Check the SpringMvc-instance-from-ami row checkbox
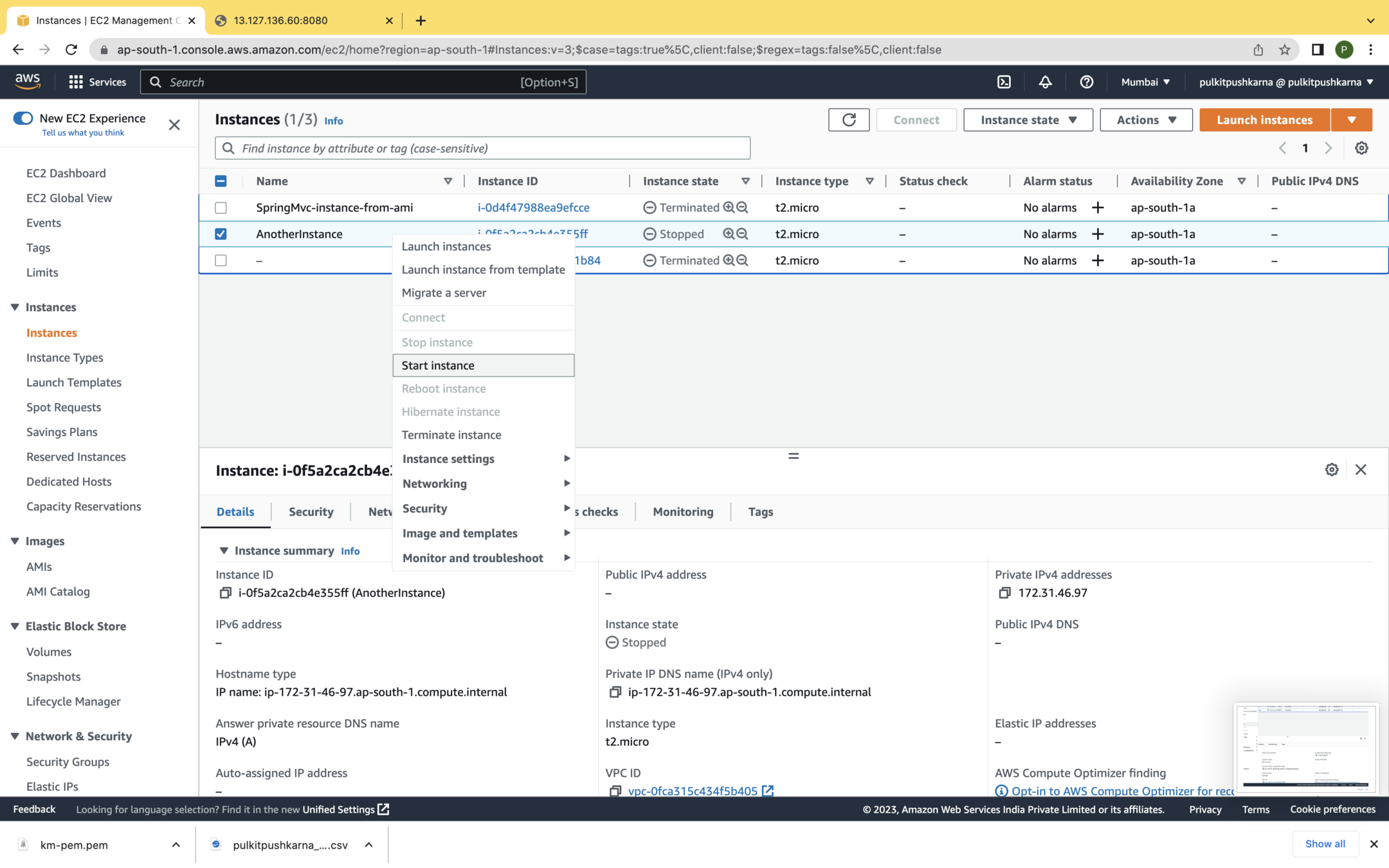 (x=221, y=208)
